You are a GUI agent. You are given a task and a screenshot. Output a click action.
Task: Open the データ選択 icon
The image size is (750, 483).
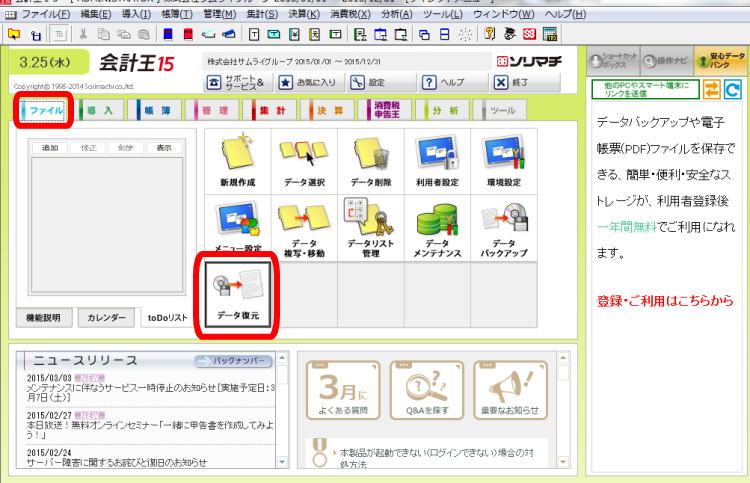click(304, 160)
